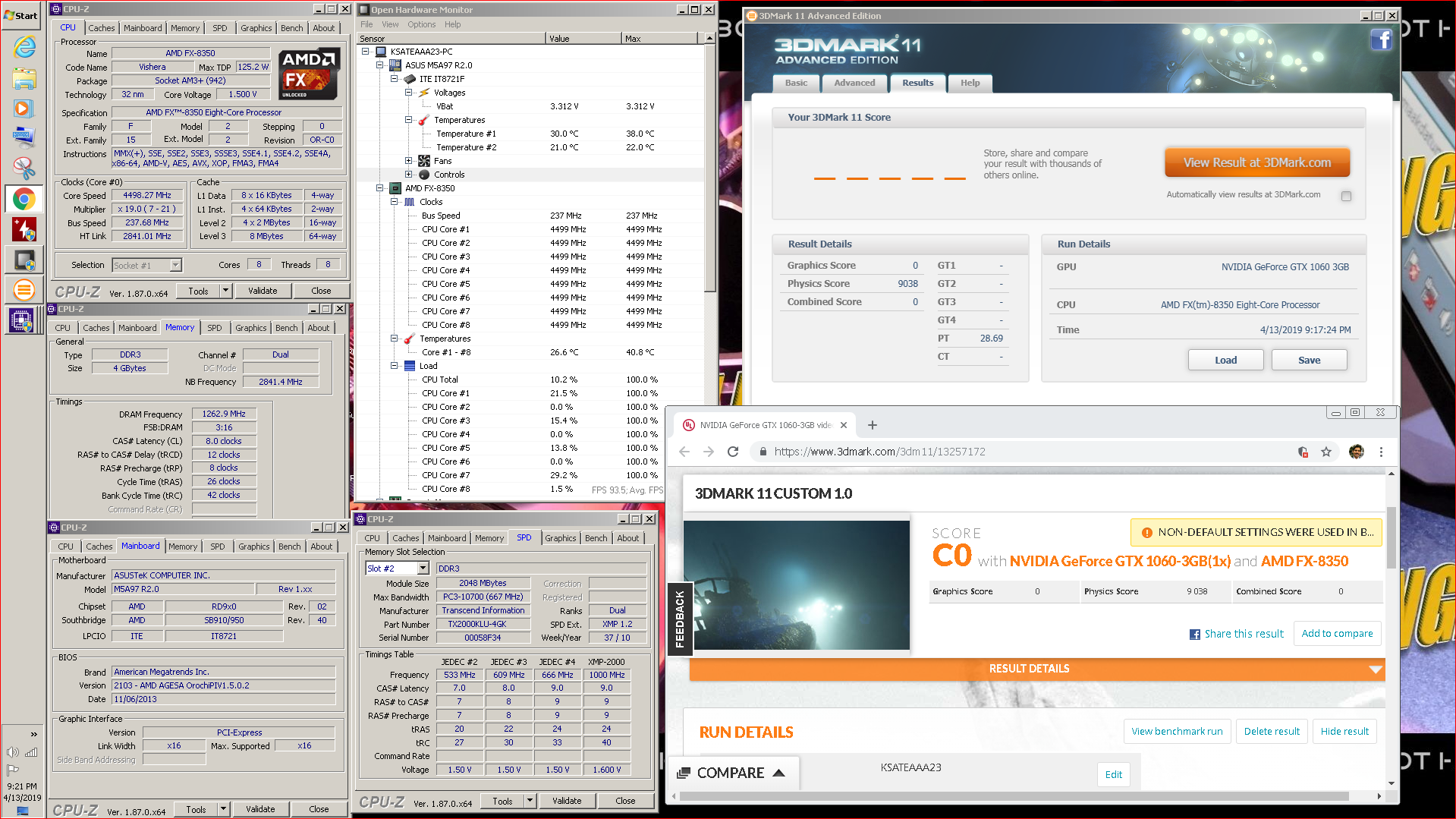The image size is (1456, 819).
Task: Click Chrome's forward arrow
Action: [709, 452]
